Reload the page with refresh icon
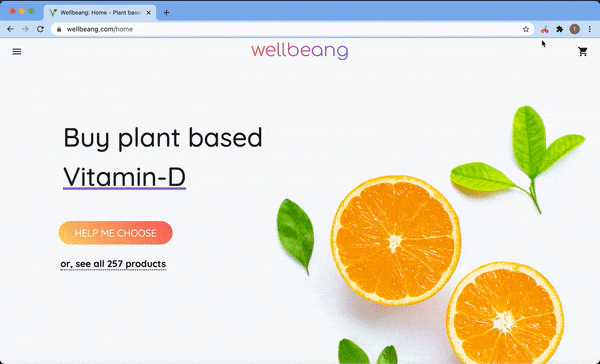600x364 pixels. (x=40, y=29)
